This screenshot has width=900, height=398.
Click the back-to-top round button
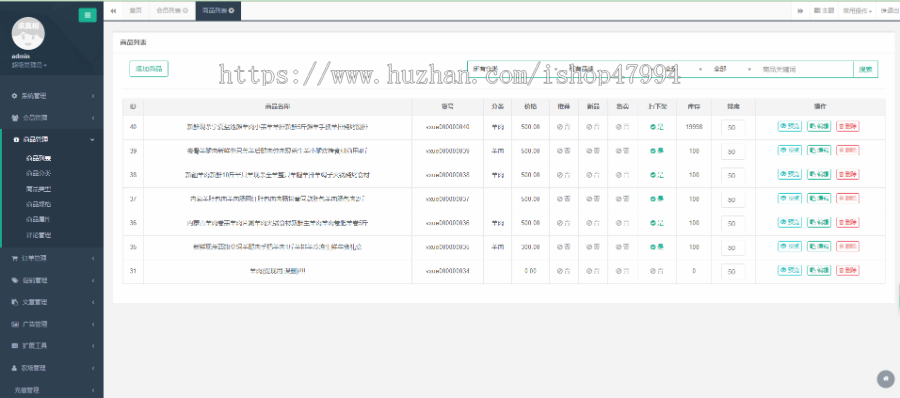coord(886,378)
